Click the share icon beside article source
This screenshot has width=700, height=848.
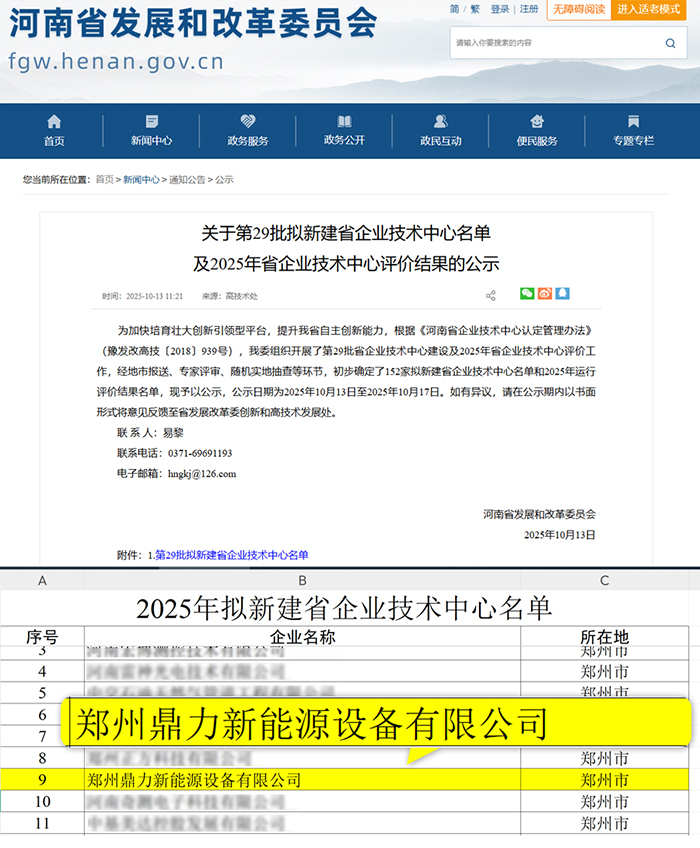(491, 296)
